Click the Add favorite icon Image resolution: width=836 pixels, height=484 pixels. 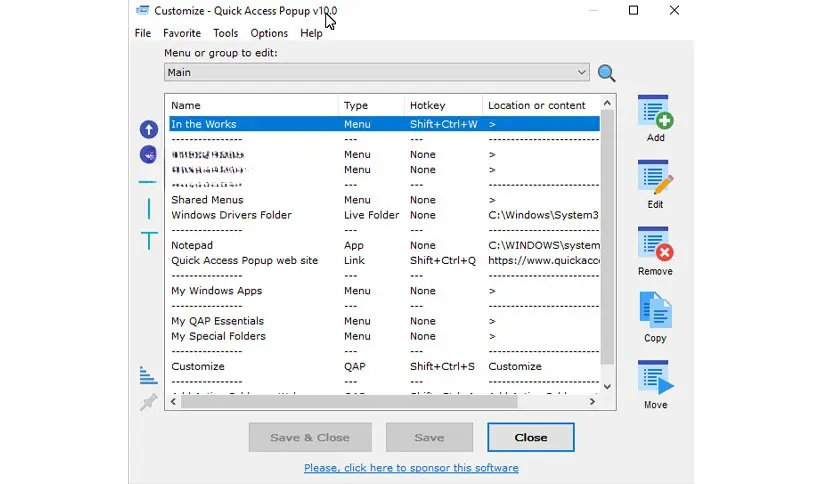pyautogui.click(x=655, y=112)
